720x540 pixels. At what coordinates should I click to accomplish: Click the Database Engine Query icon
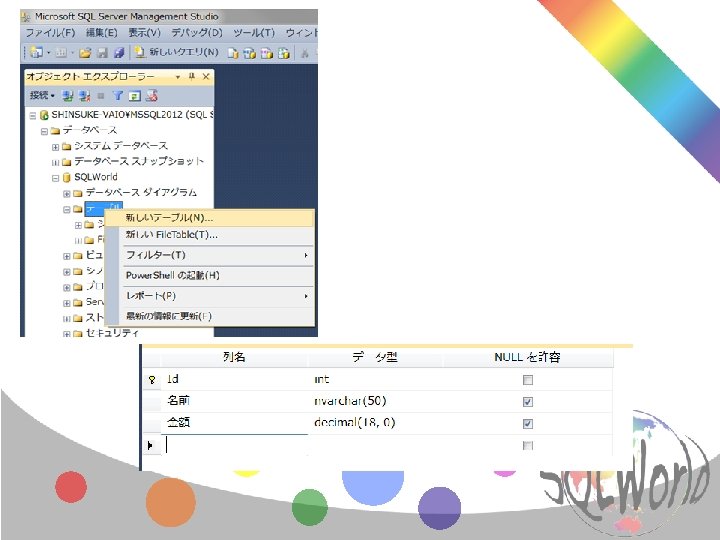point(233,53)
